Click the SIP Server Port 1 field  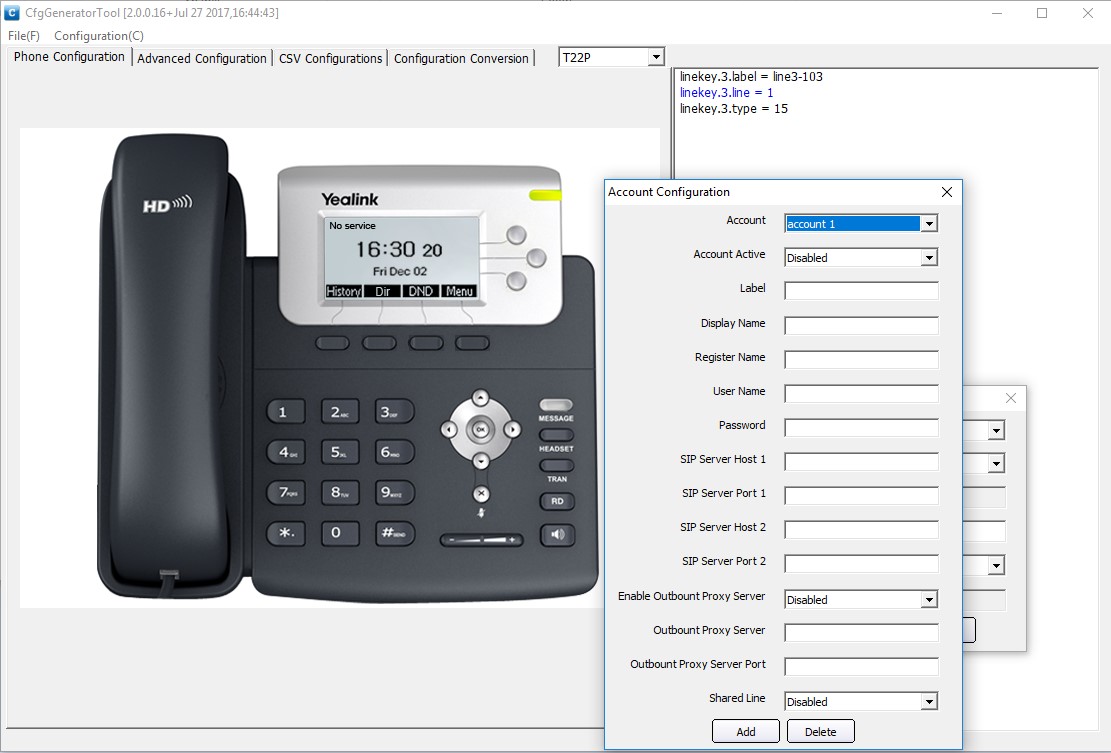coord(861,495)
